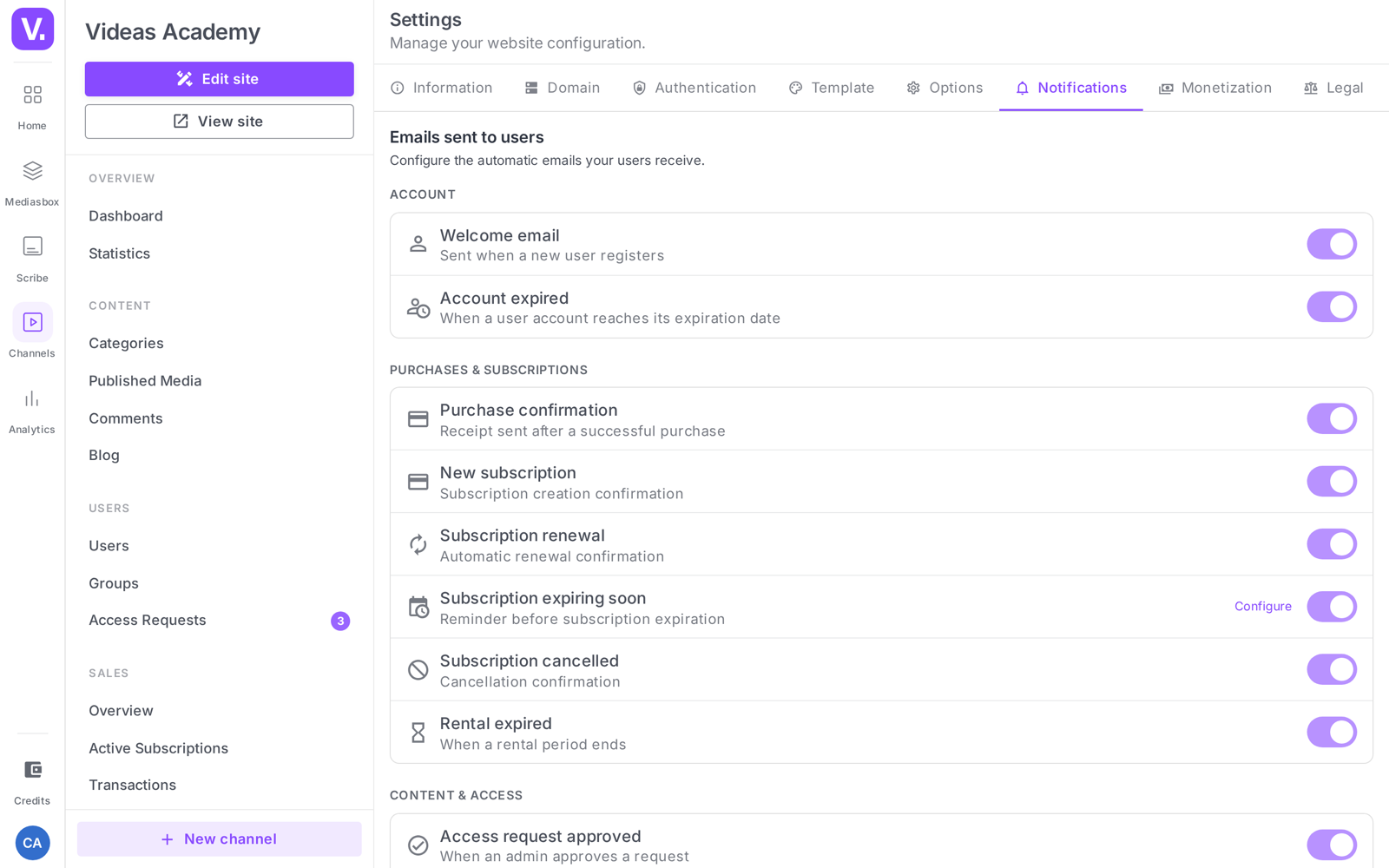Click Configure for Subscription expiring soon
The height and width of the screenshot is (868, 1389).
pyautogui.click(x=1262, y=607)
